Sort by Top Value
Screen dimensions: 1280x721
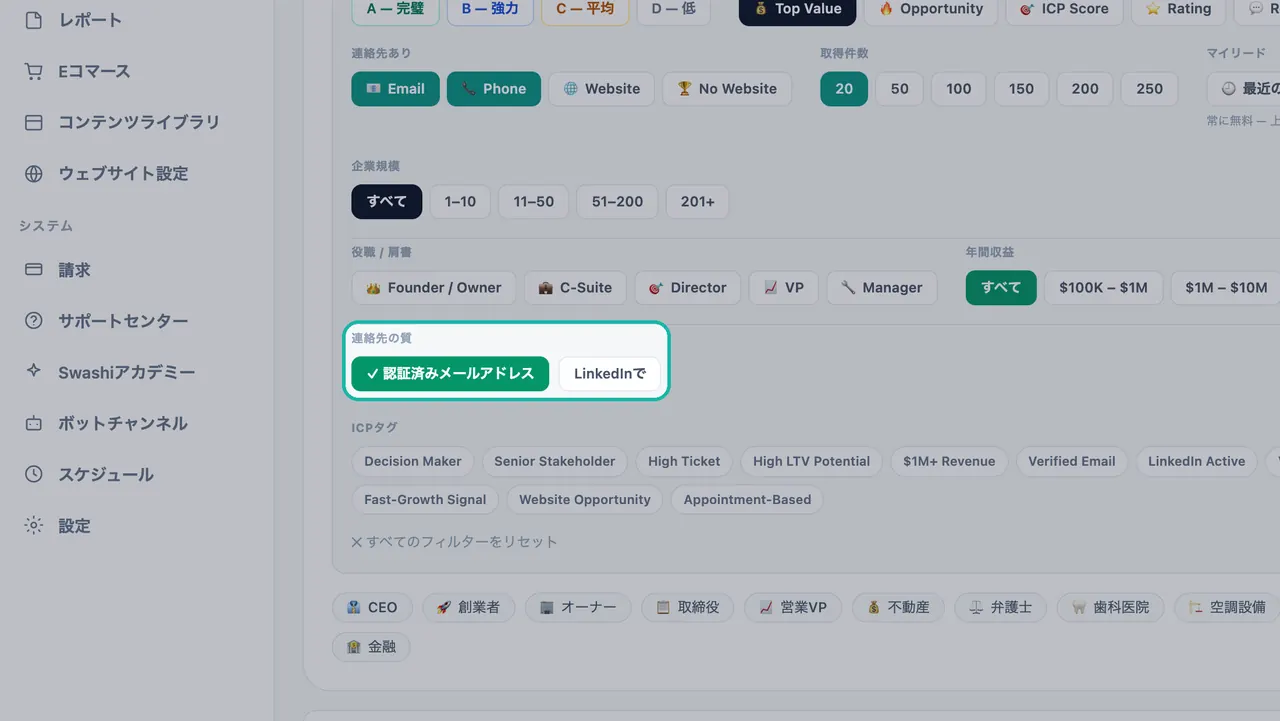(798, 9)
